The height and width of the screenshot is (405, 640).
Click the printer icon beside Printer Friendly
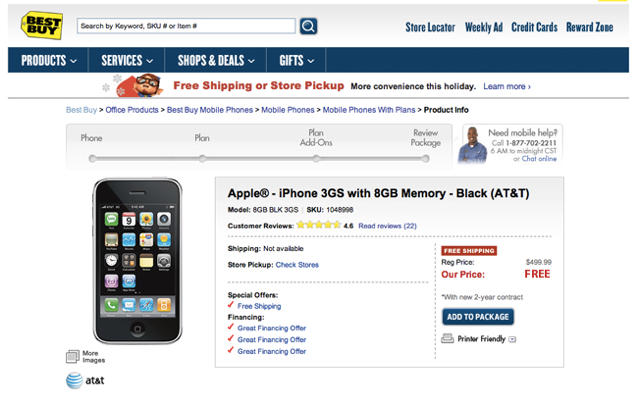[447, 339]
